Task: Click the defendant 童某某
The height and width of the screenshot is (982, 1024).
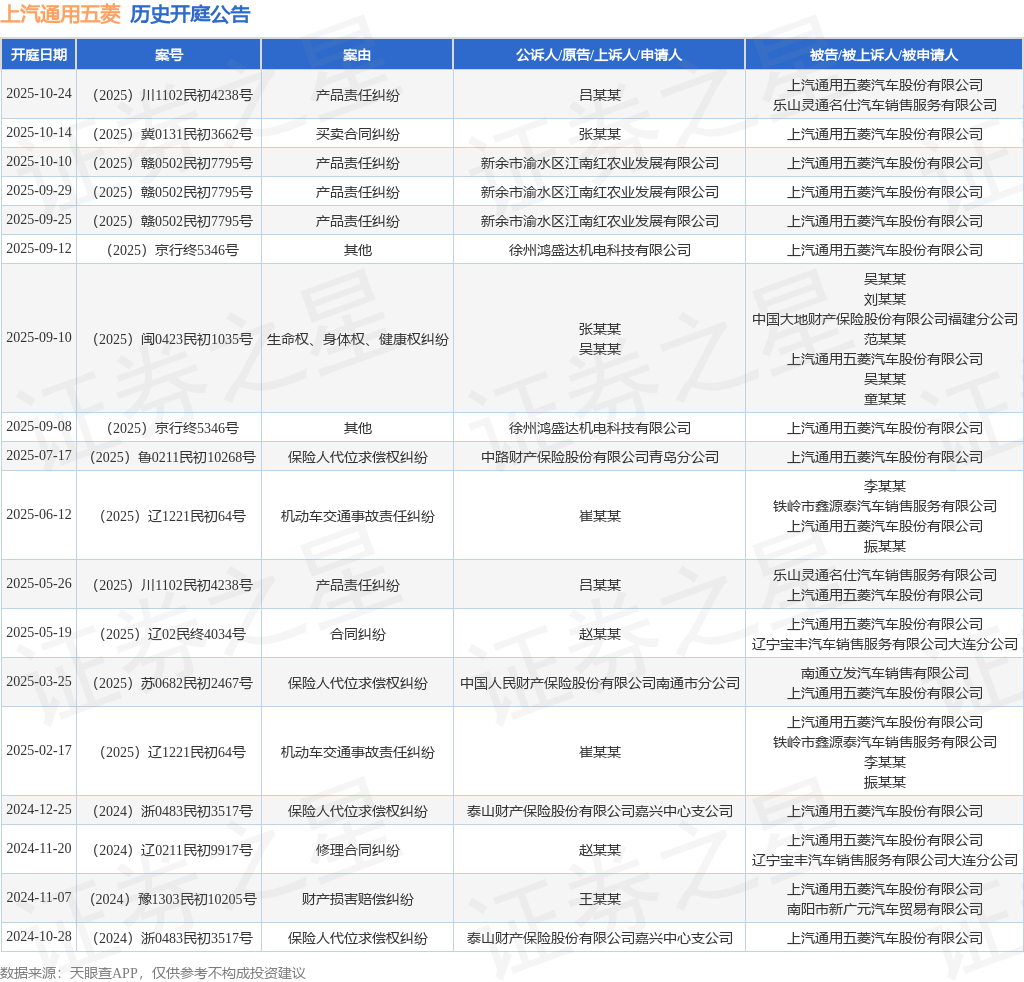Action: point(884,399)
